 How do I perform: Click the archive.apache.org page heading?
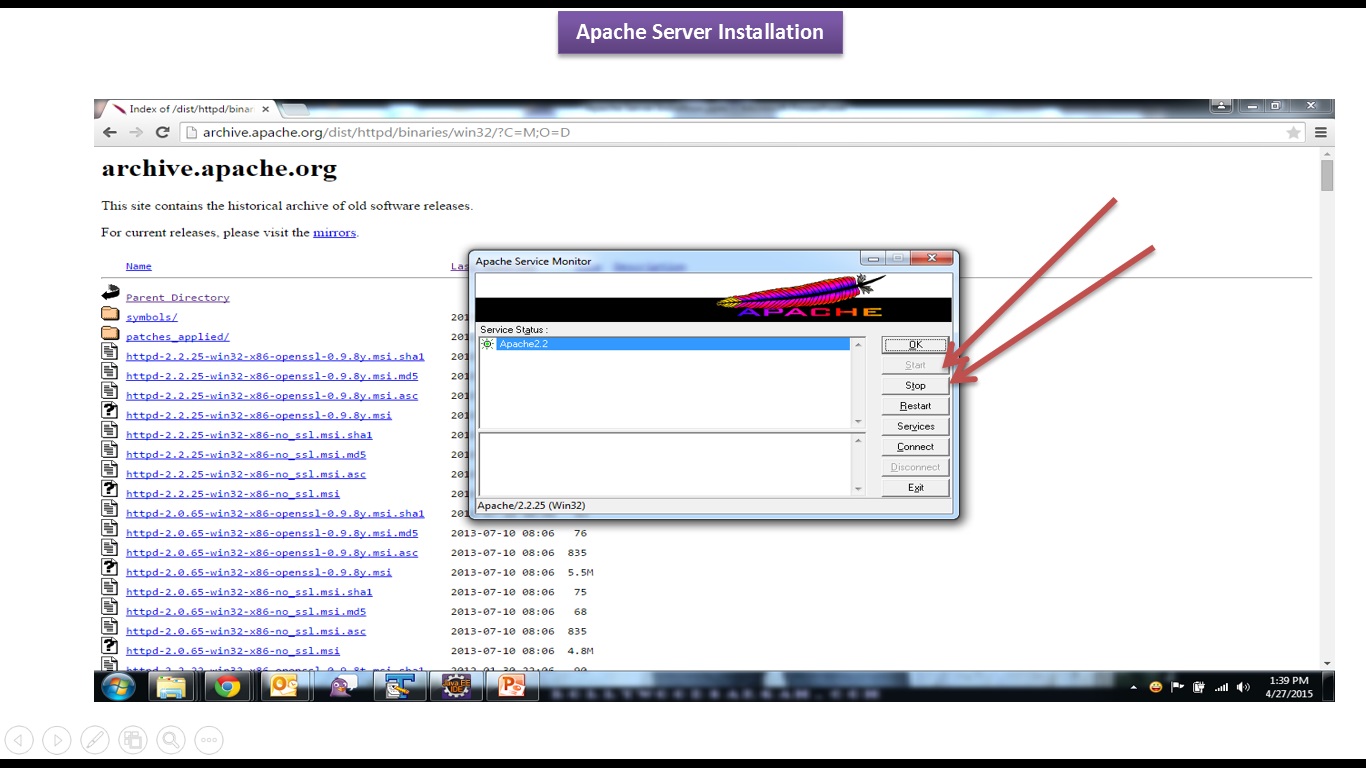219,169
